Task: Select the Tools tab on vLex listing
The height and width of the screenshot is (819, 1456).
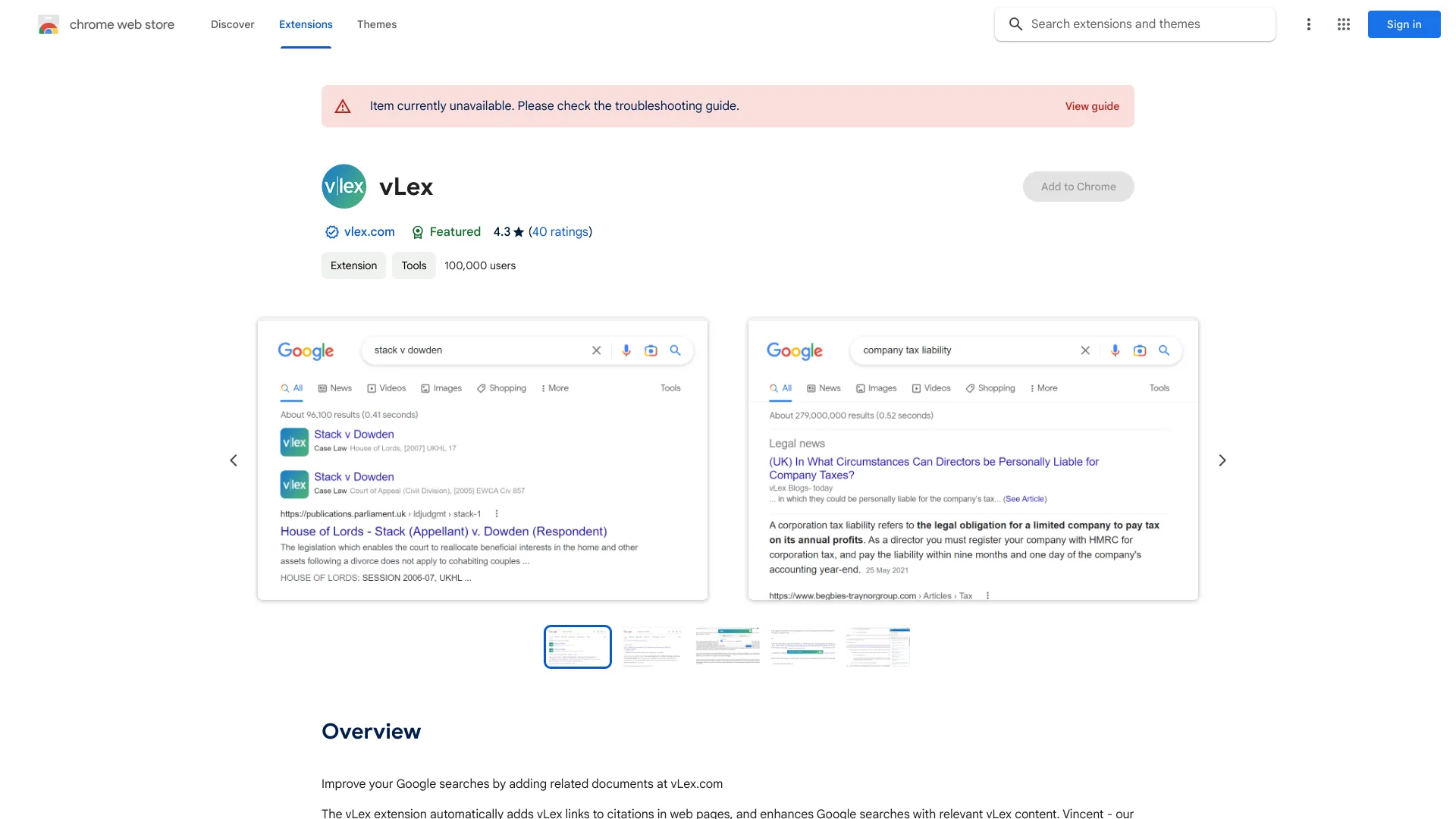Action: (x=413, y=265)
